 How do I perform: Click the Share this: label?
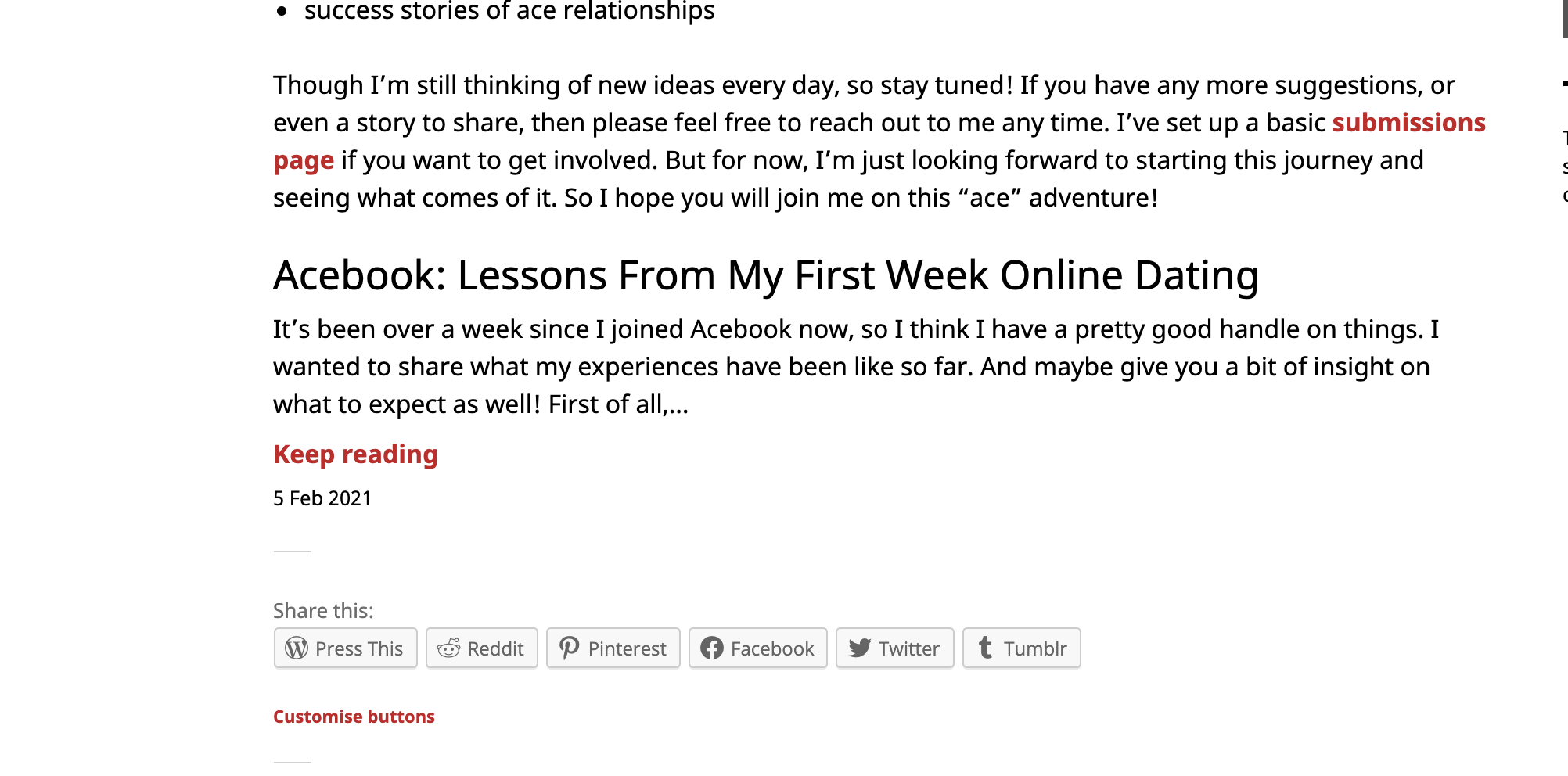[323, 610]
